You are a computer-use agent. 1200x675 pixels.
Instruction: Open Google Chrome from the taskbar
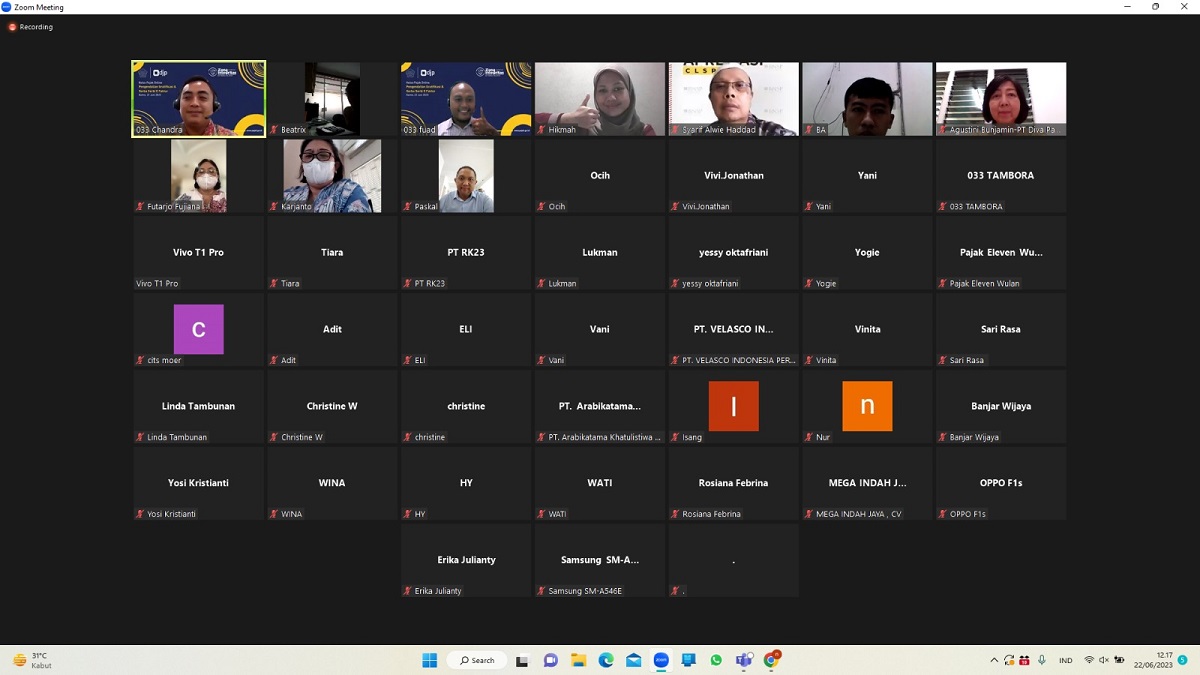coord(771,660)
